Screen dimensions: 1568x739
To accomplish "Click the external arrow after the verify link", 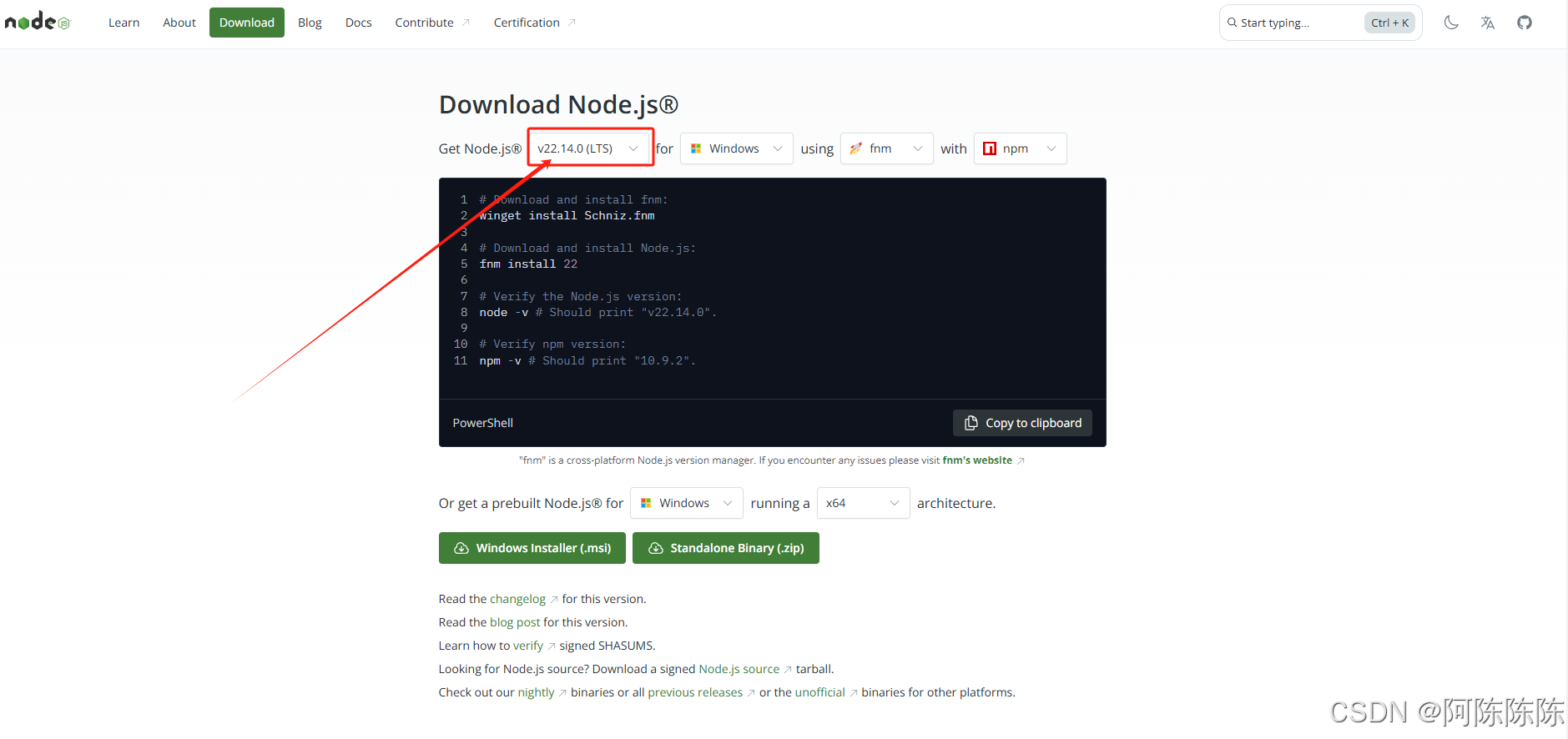I will (x=552, y=646).
